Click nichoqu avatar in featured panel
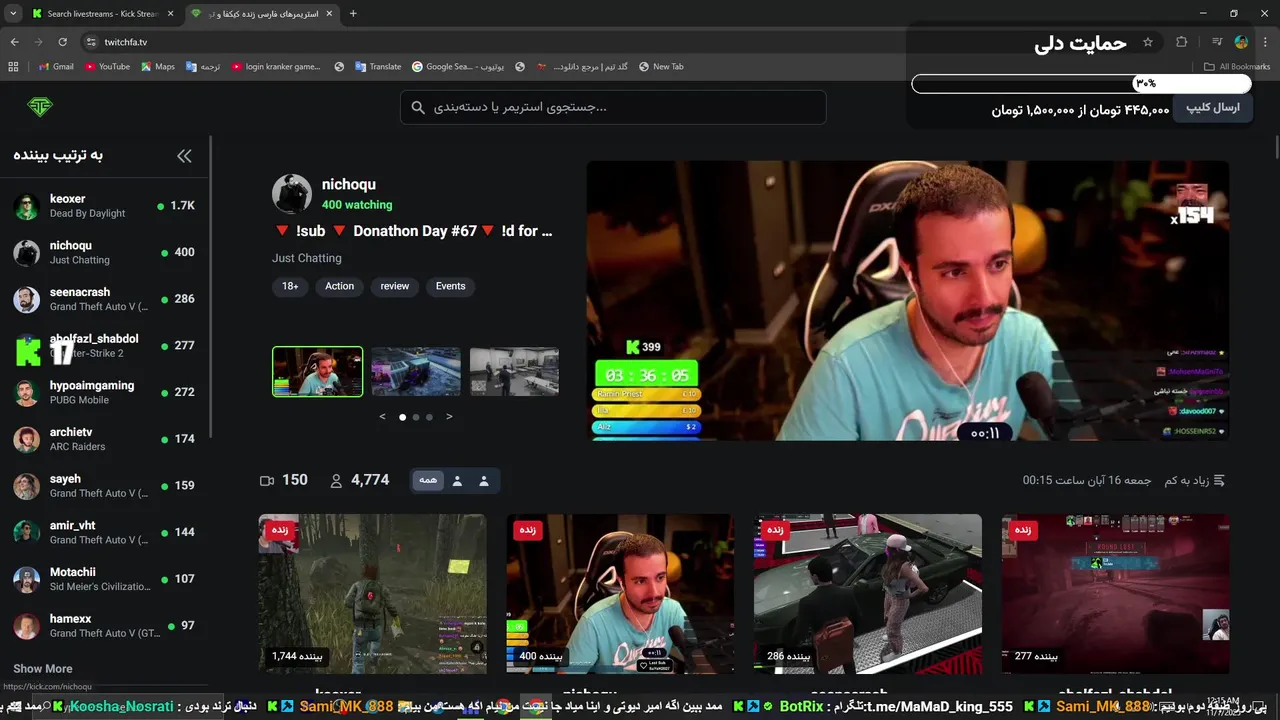1280x720 pixels. click(x=292, y=194)
